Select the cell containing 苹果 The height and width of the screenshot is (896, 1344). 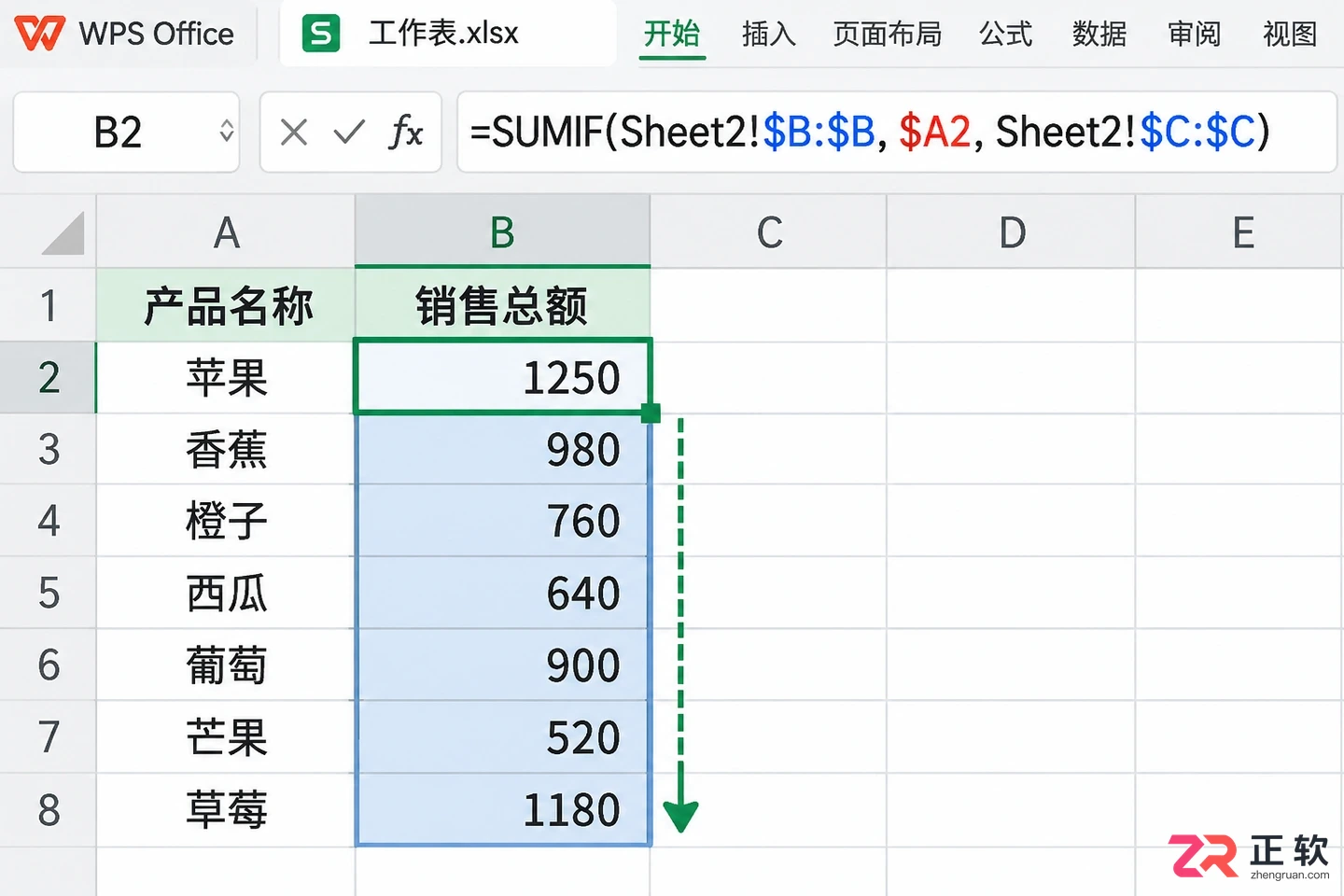click(226, 377)
